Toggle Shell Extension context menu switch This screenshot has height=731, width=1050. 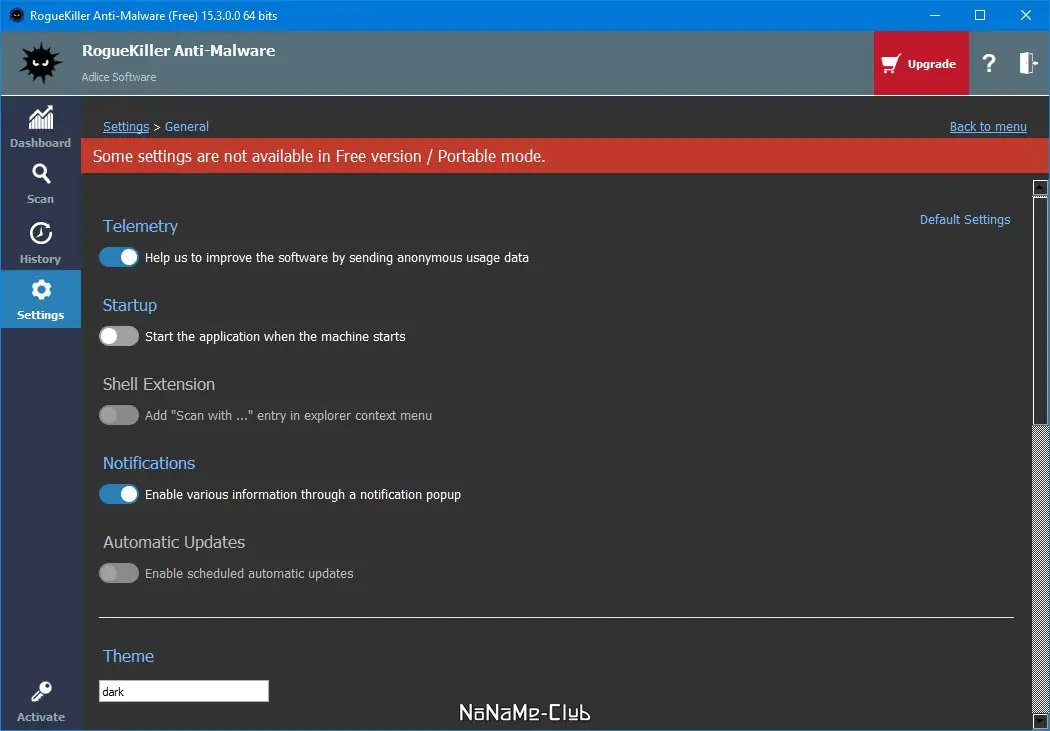(119, 415)
